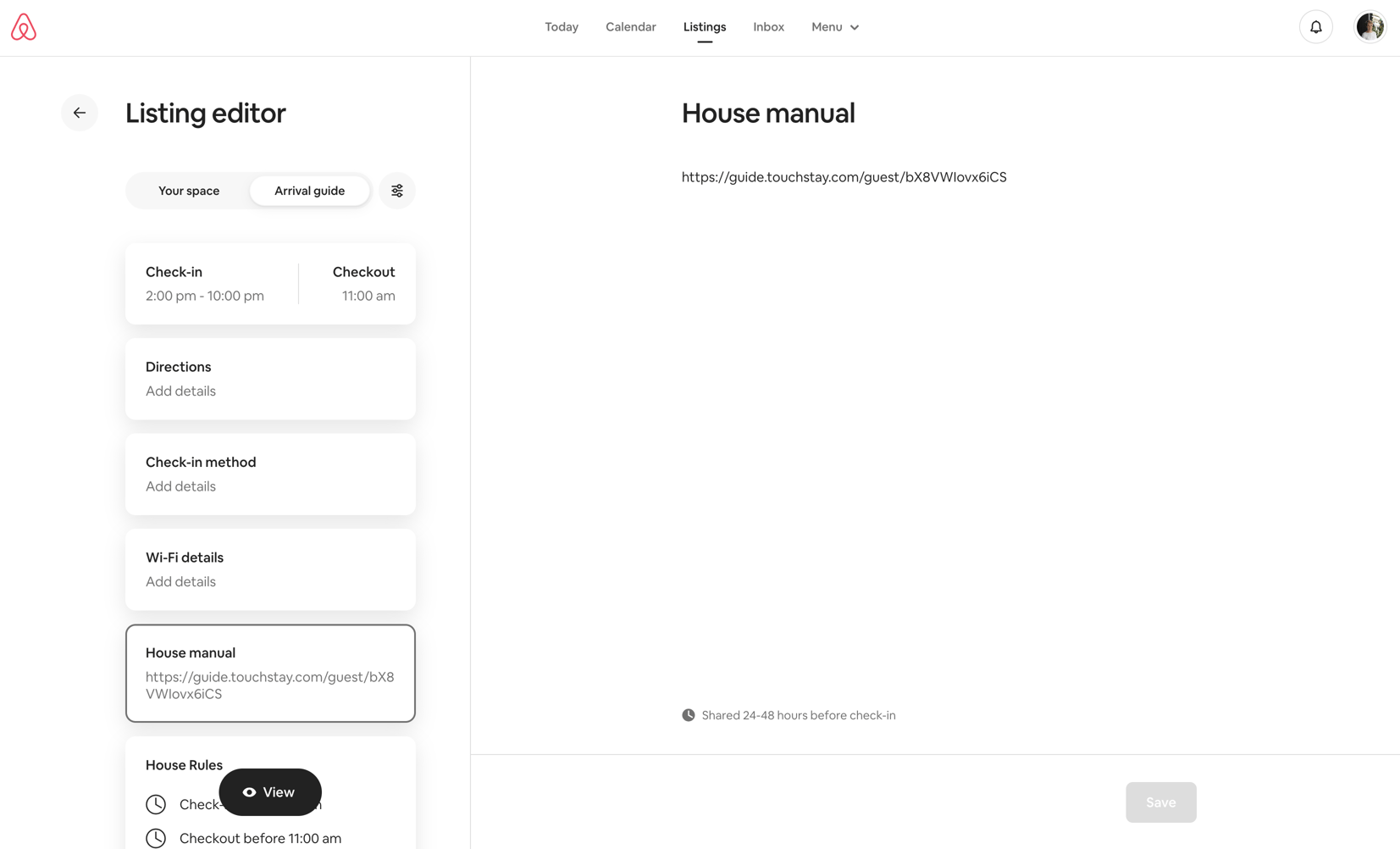Open the arrival guide settings icon
This screenshot has width=1400, height=849.
pyautogui.click(x=396, y=191)
